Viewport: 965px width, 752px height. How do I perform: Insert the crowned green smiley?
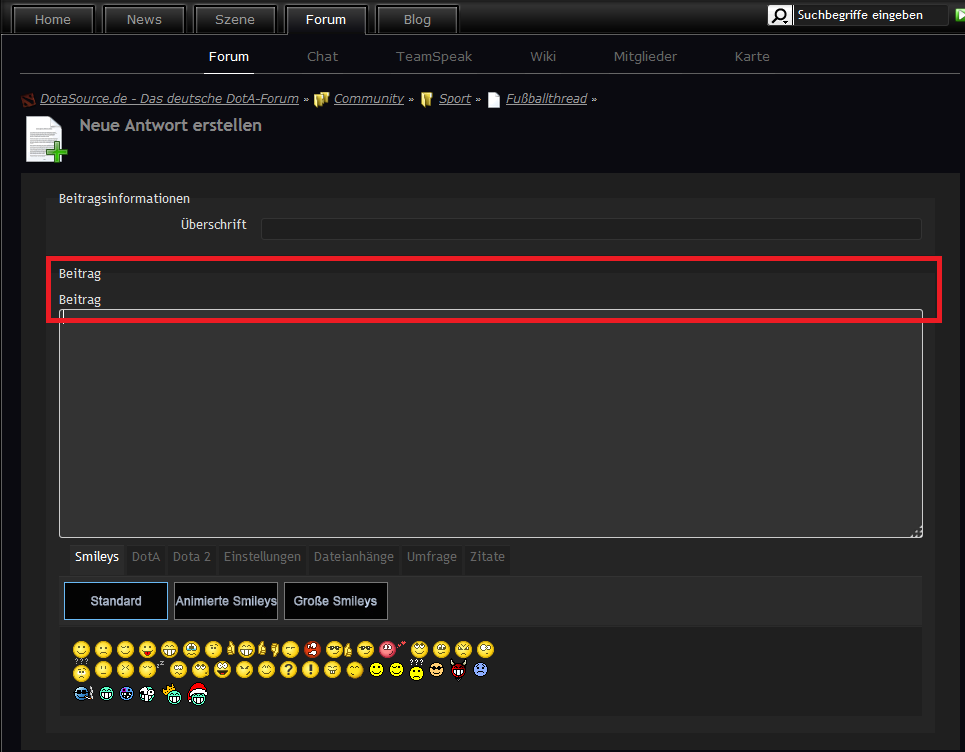coord(172,693)
